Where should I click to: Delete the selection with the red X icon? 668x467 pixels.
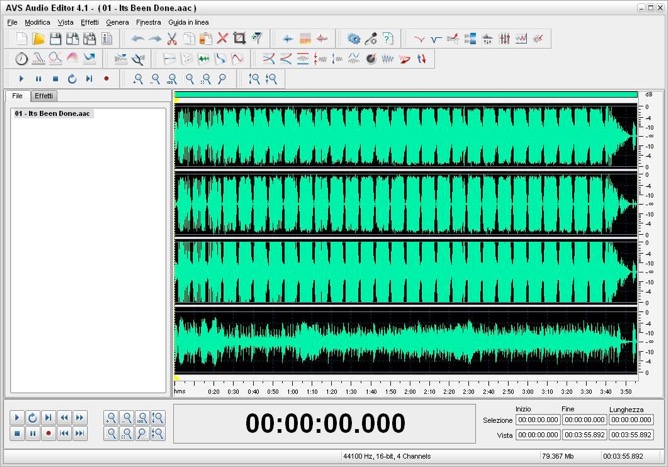[x=222, y=39]
